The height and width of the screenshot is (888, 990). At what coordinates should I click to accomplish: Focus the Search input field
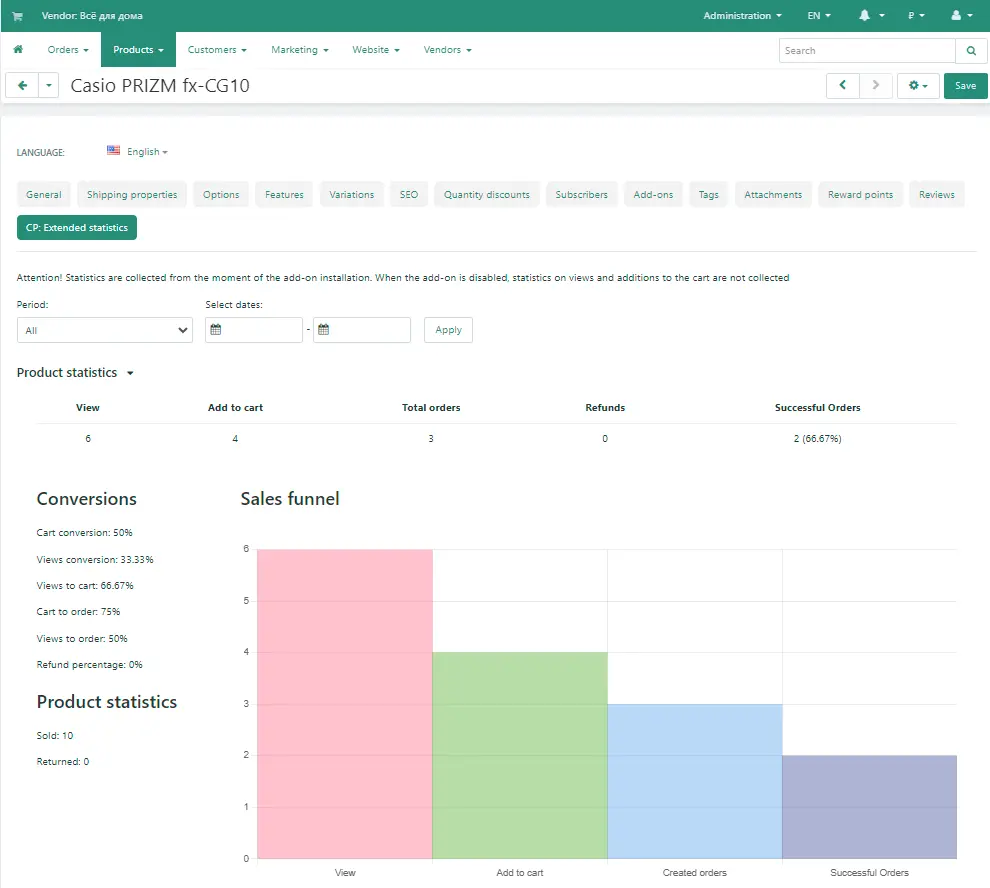point(867,51)
